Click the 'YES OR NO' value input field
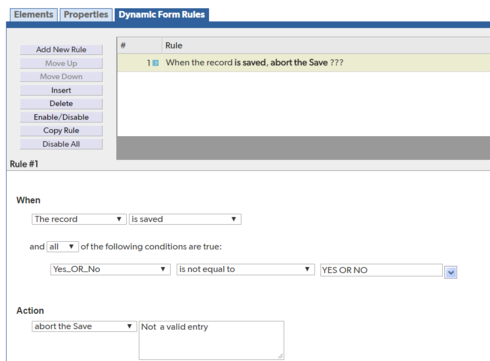 point(381,270)
